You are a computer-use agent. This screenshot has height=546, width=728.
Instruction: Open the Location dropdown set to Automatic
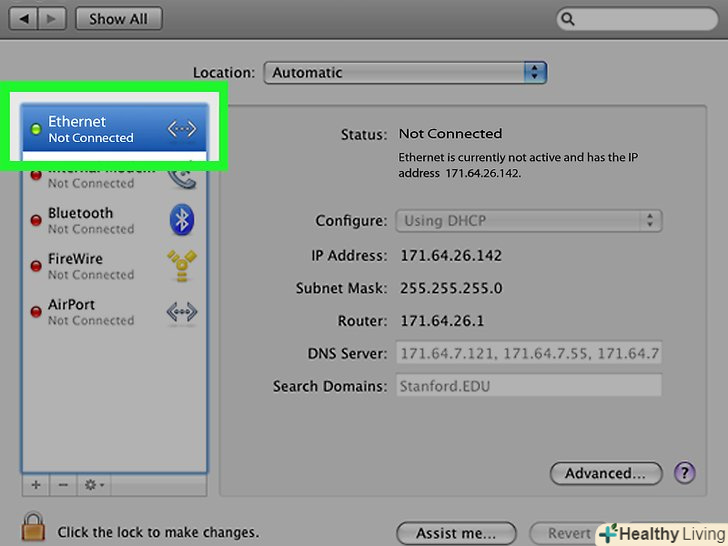pyautogui.click(x=405, y=73)
